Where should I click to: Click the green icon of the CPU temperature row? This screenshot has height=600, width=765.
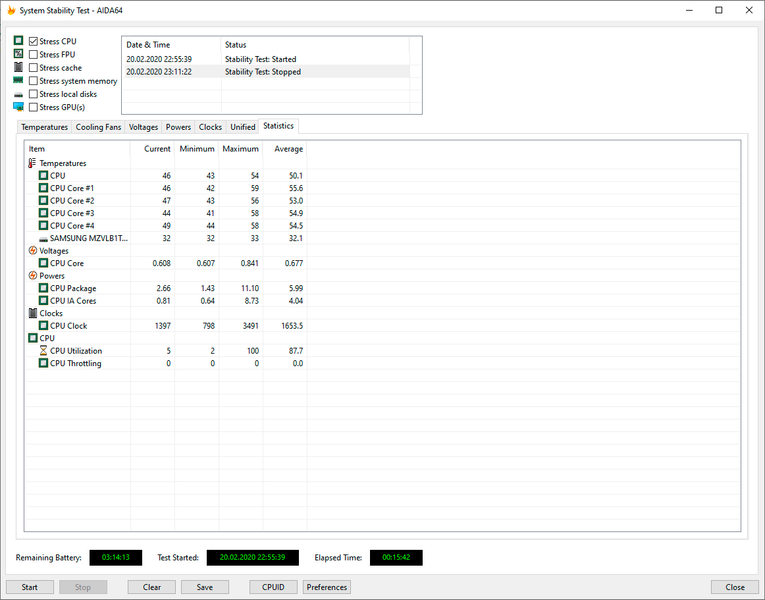coord(43,175)
